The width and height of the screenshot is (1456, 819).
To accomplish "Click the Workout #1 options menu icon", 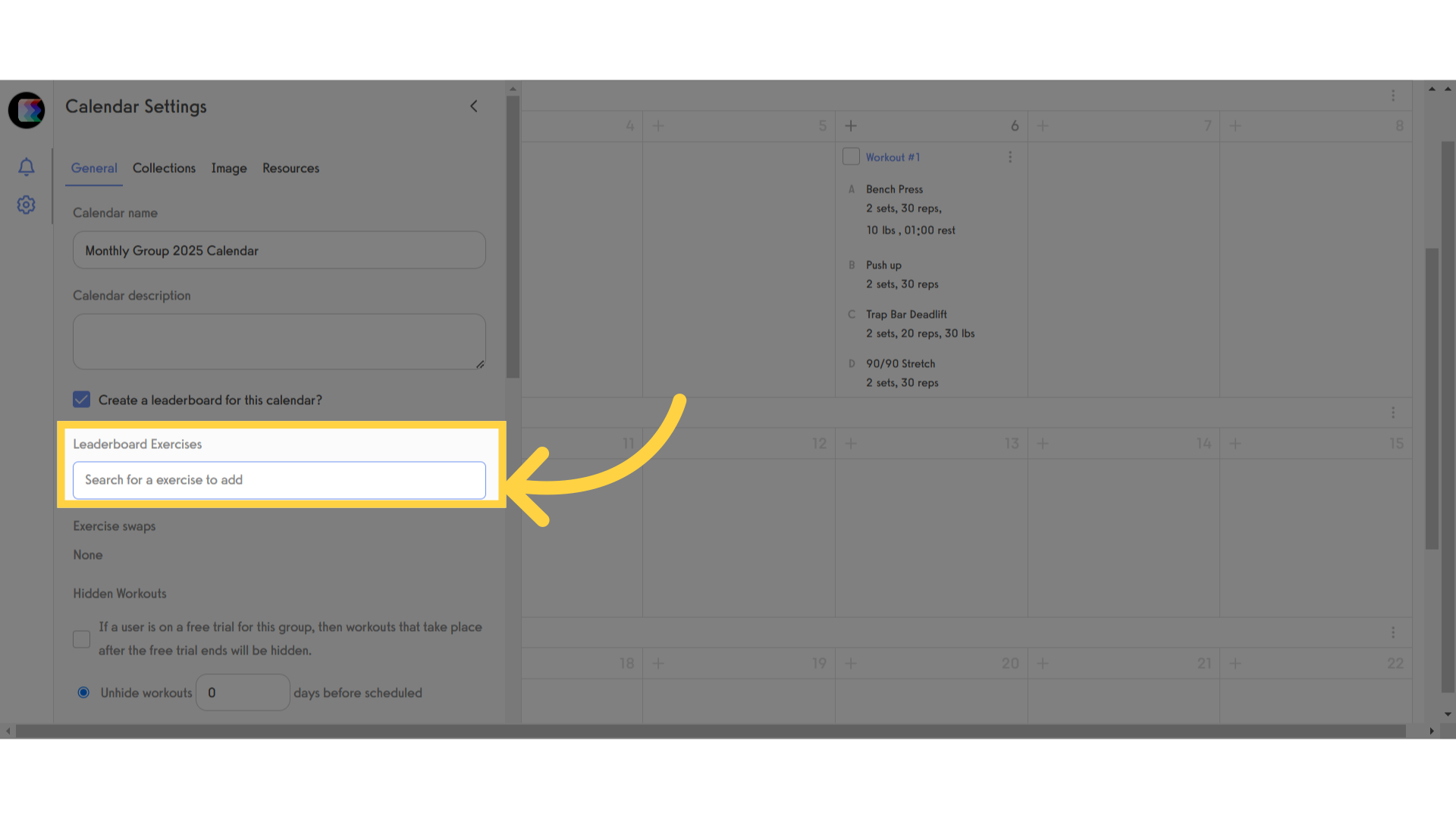I will (1010, 157).
